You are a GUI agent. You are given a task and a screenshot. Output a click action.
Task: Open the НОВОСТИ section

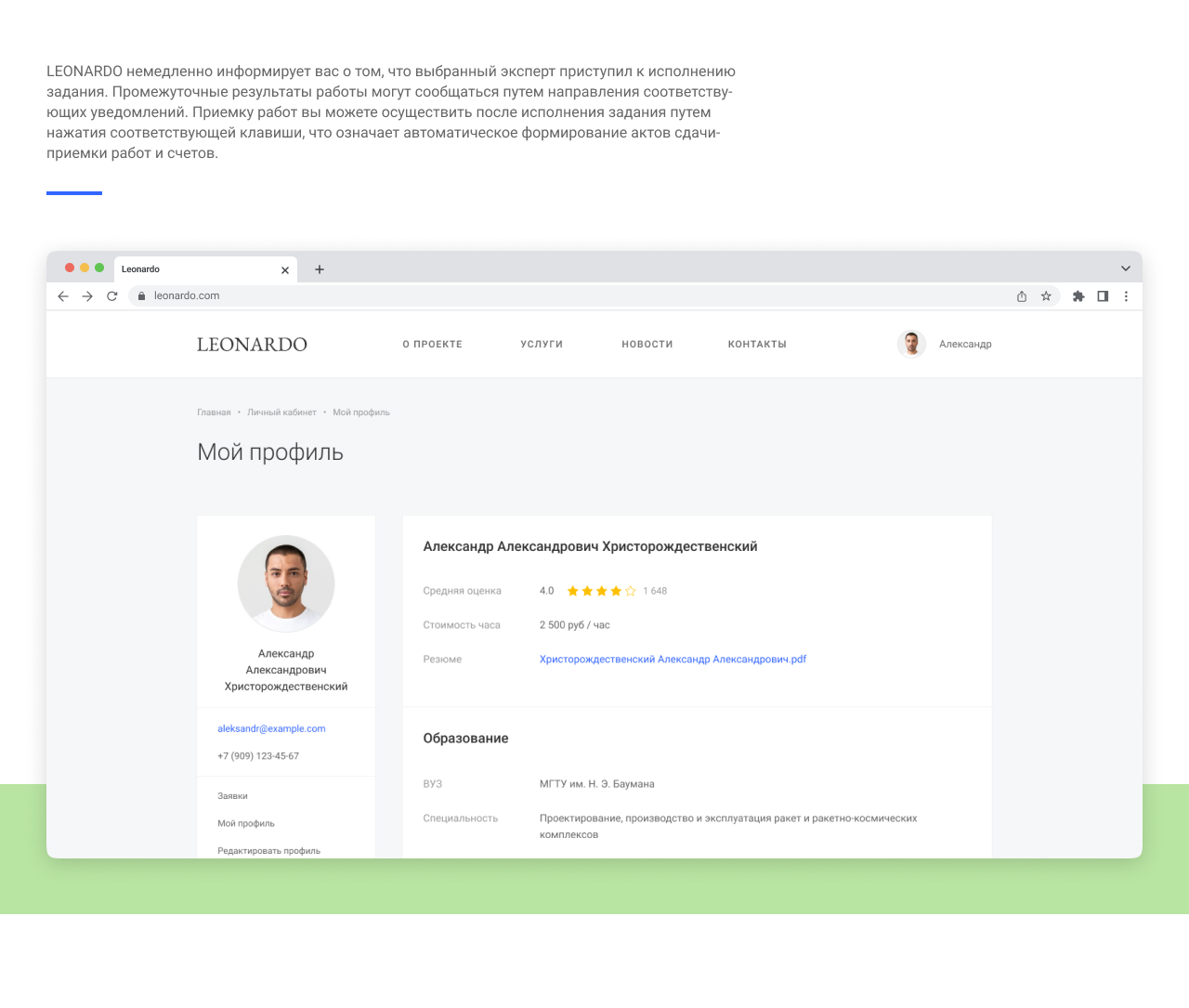pyautogui.click(x=647, y=345)
